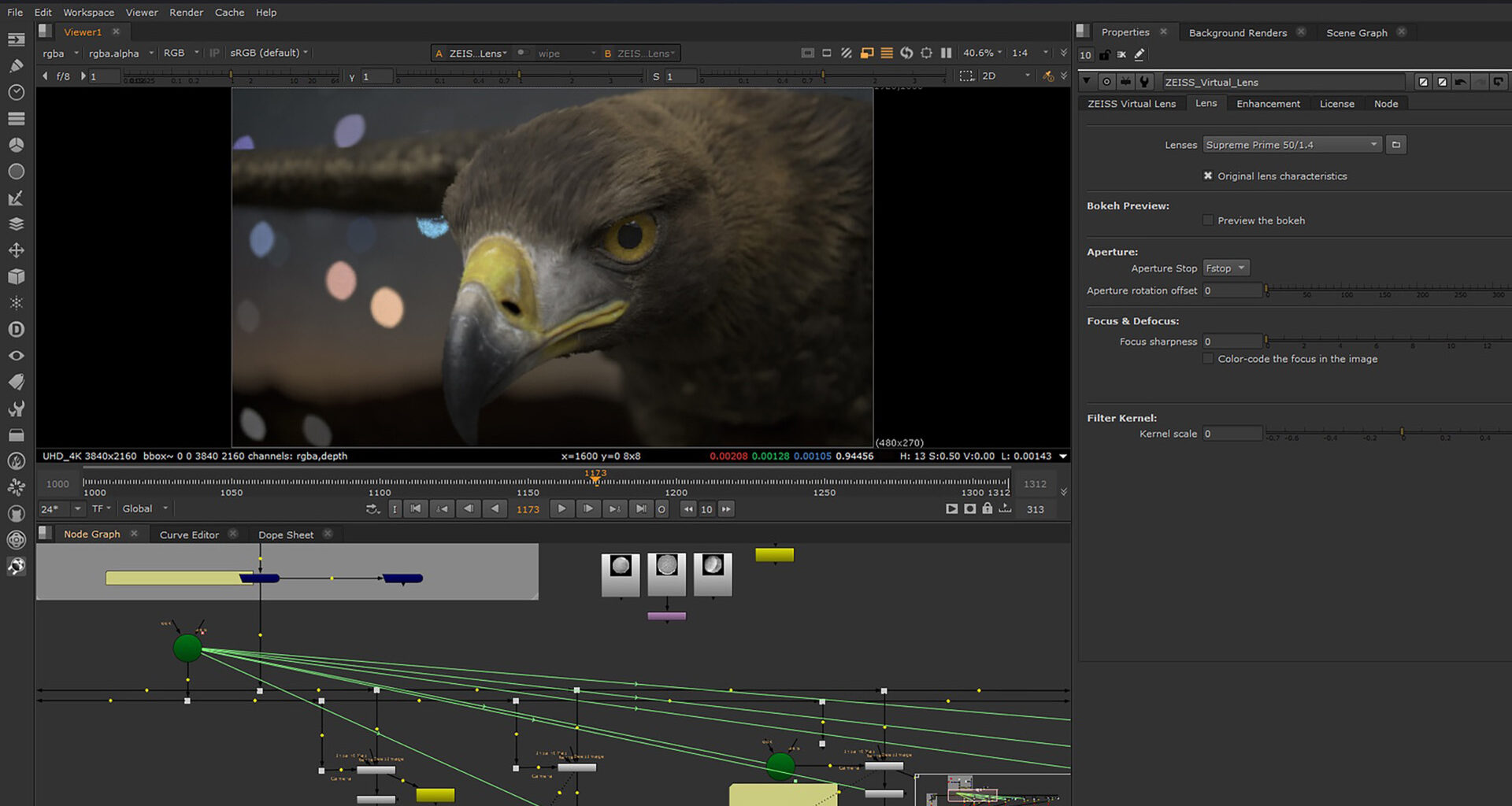
Task: Open the 3D cube nodes menu
Action: point(16,277)
